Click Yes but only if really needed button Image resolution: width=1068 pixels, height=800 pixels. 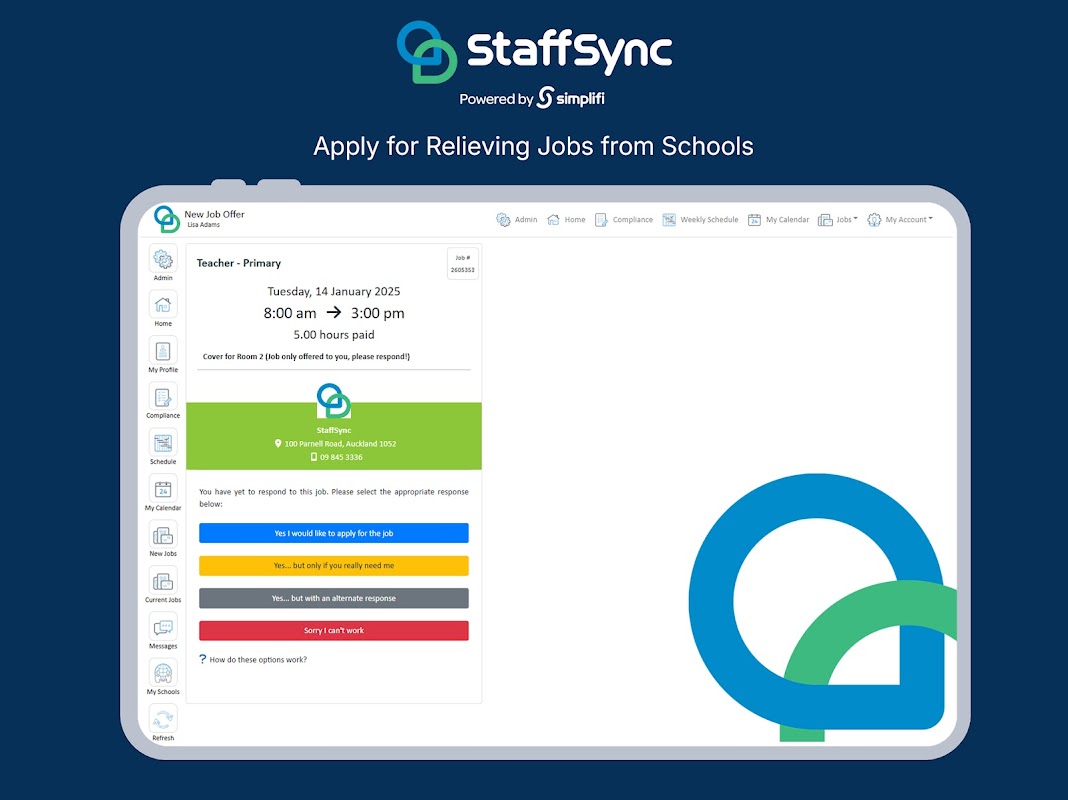334,566
